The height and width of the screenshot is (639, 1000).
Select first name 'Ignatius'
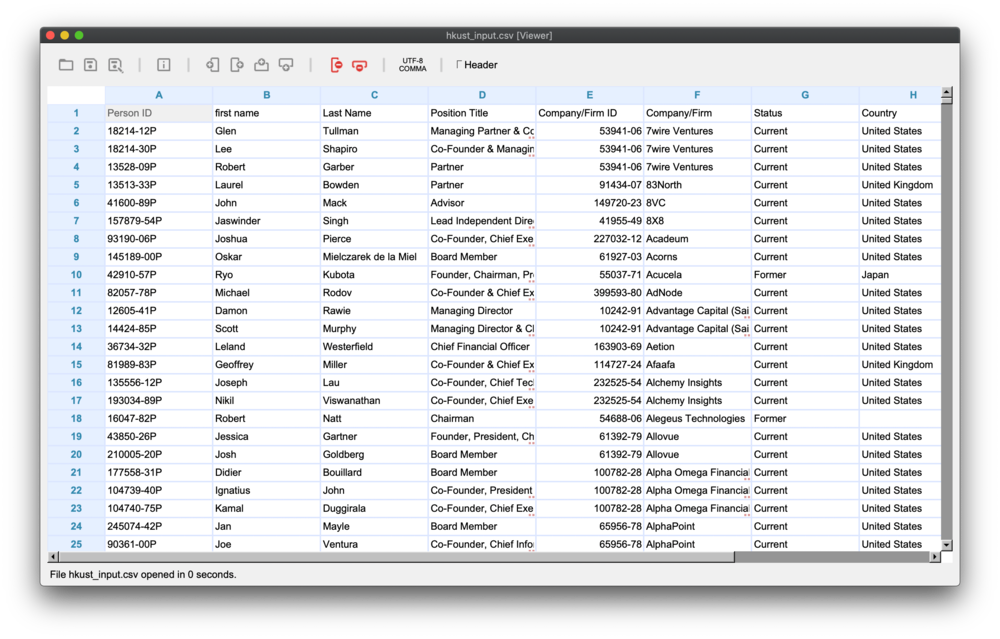[x=267, y=491]
